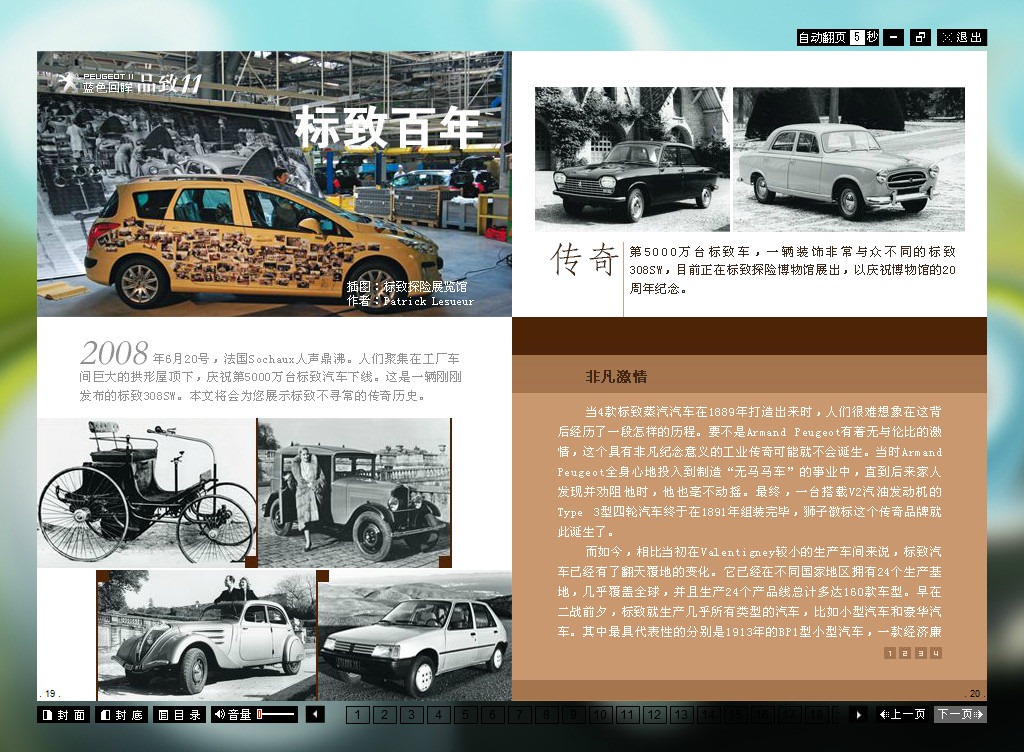Viewport: 1024px width, 752px height.
Task: Open the front cover (封面)
Action: [x=63, y=715]
